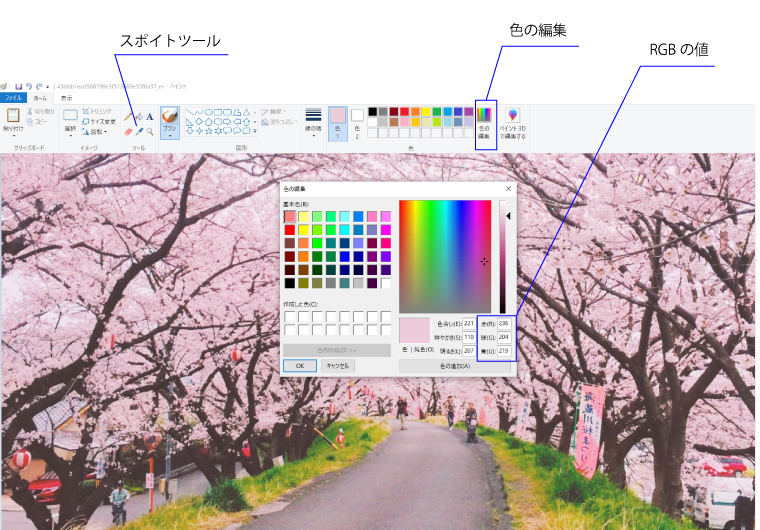Click the pink color preview box in dialog
Viewport: 760px width, 530px height.
pos(414,330)
